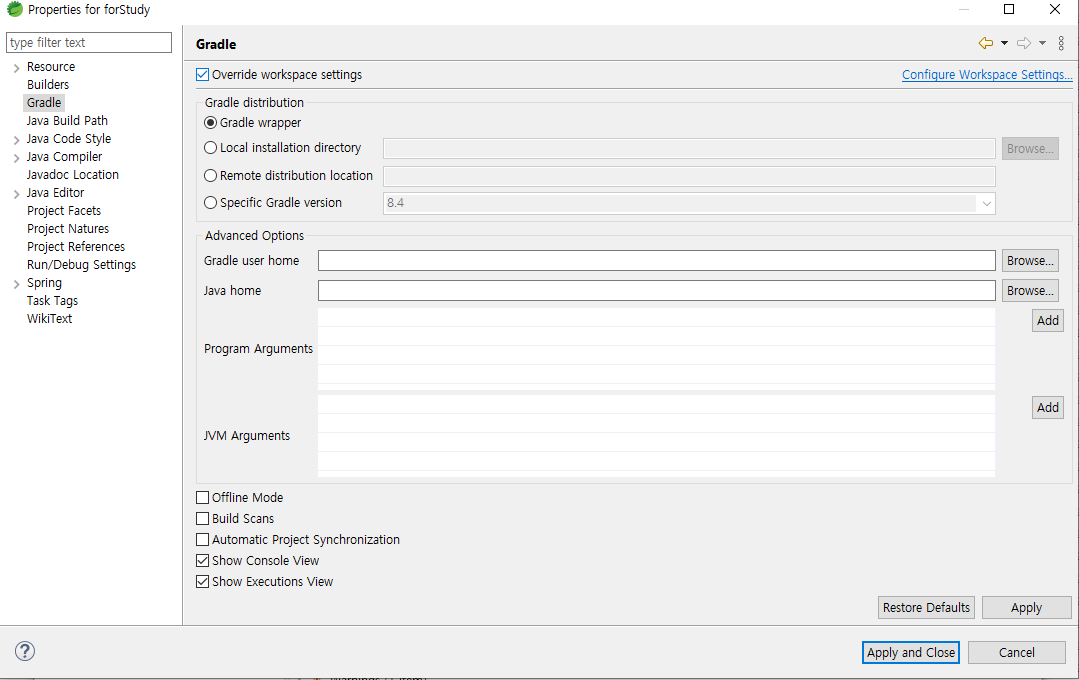The image size is (1079, 680).
Task: Browse for Java home directory
Action: click(1029, 290)
